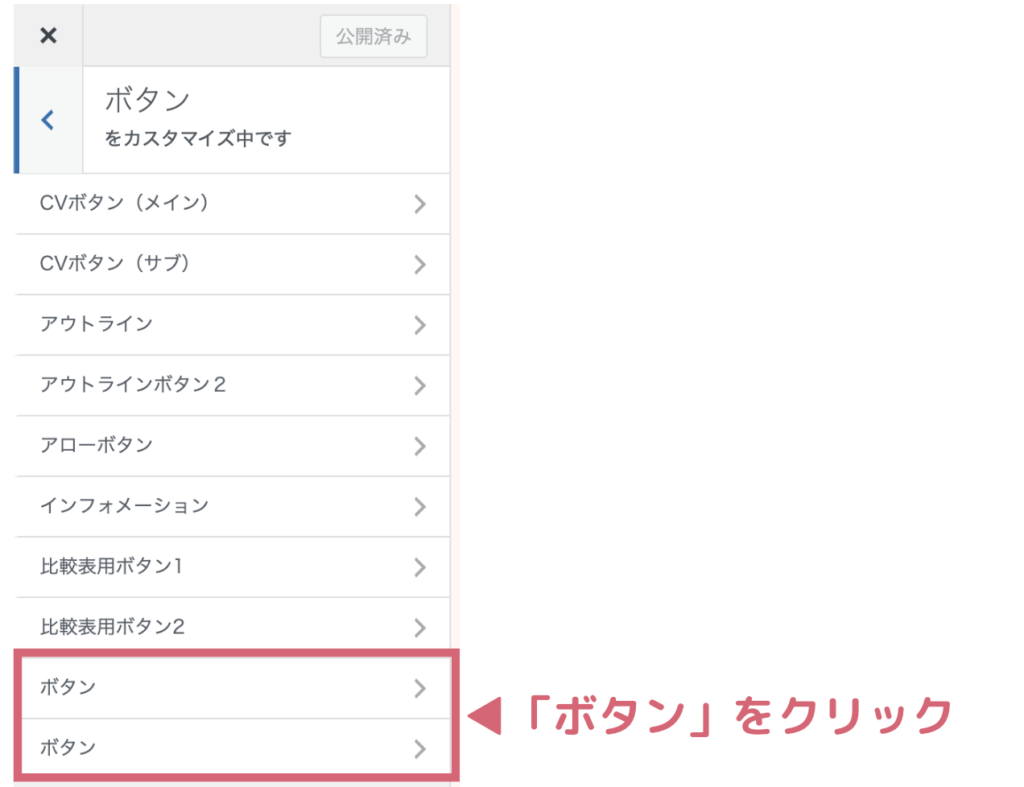Open 比較表用ボタン2 settings
This screenshot has width=1024, height=787.
(x=232, y=626)
